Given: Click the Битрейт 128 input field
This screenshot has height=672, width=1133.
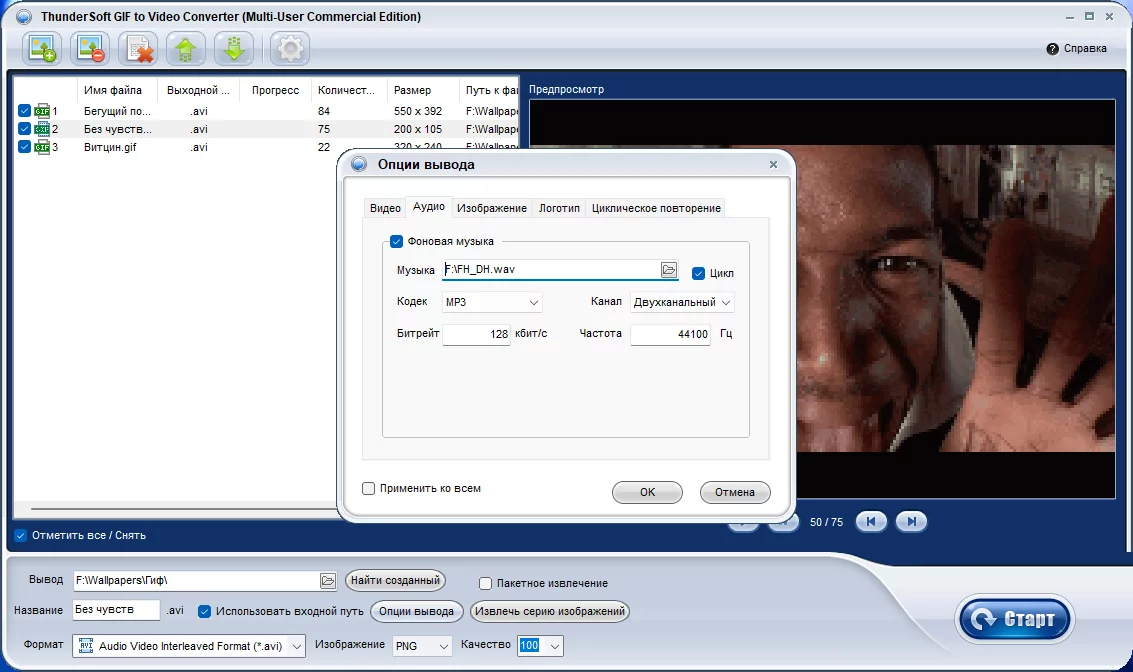Looking at the screenshot, I should click(x=476, y=334).
